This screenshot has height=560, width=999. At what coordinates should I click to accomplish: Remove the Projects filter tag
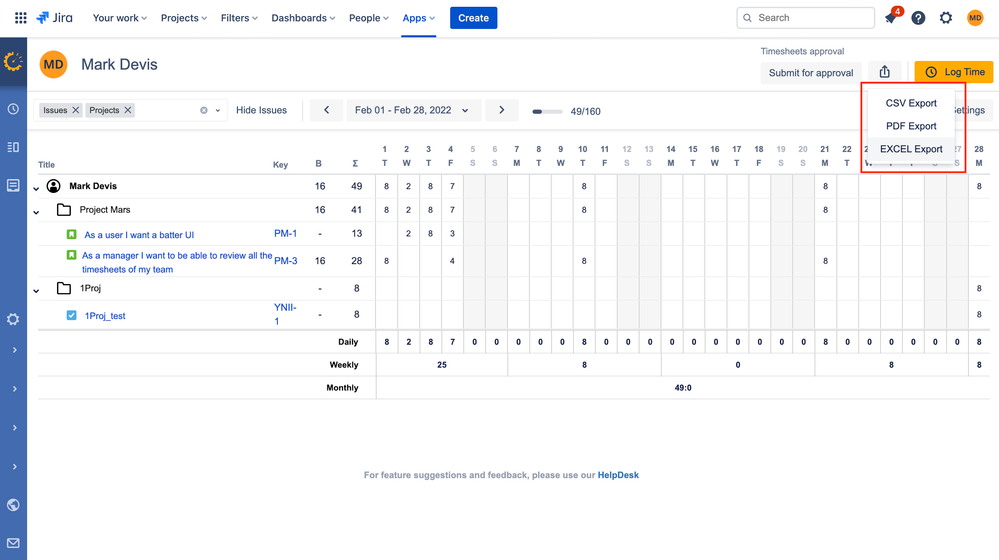128,110
